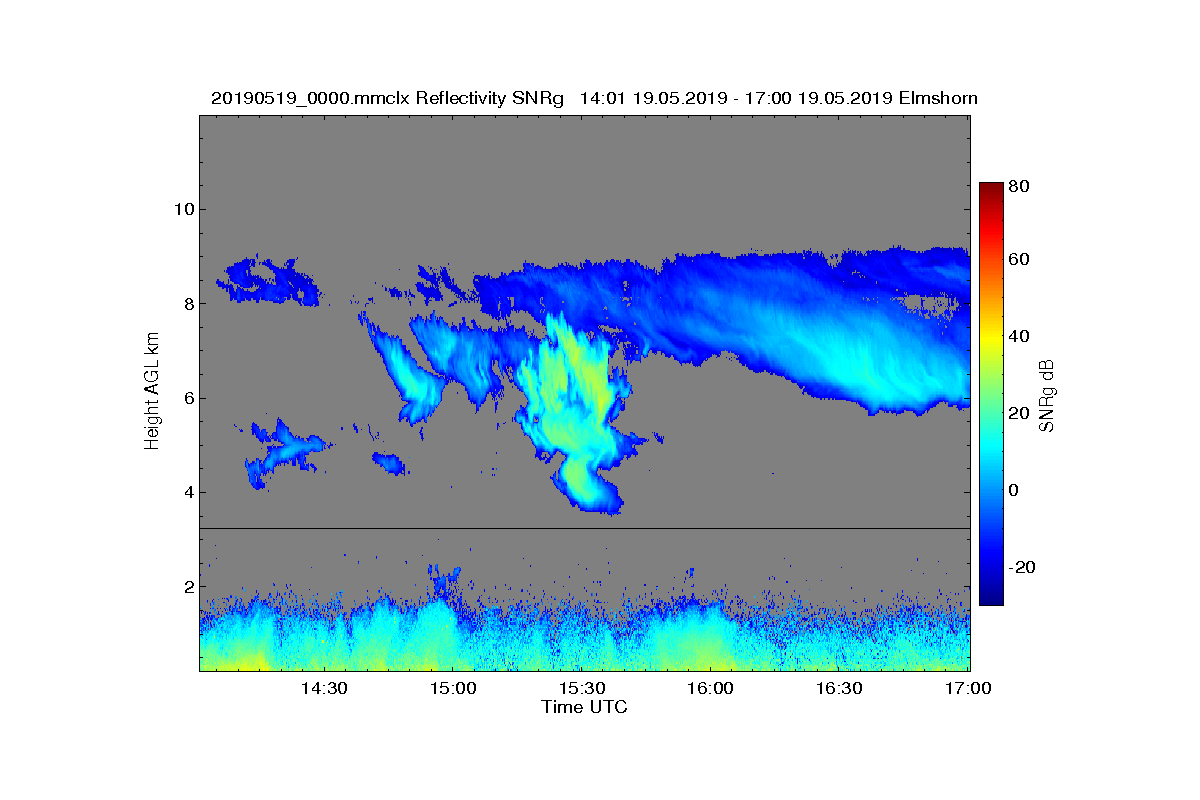The height and width of the screenshot is (800, 1200).
Task: Click the dark blue bottom of the colorbar
Action: click(x=990, y=597)
